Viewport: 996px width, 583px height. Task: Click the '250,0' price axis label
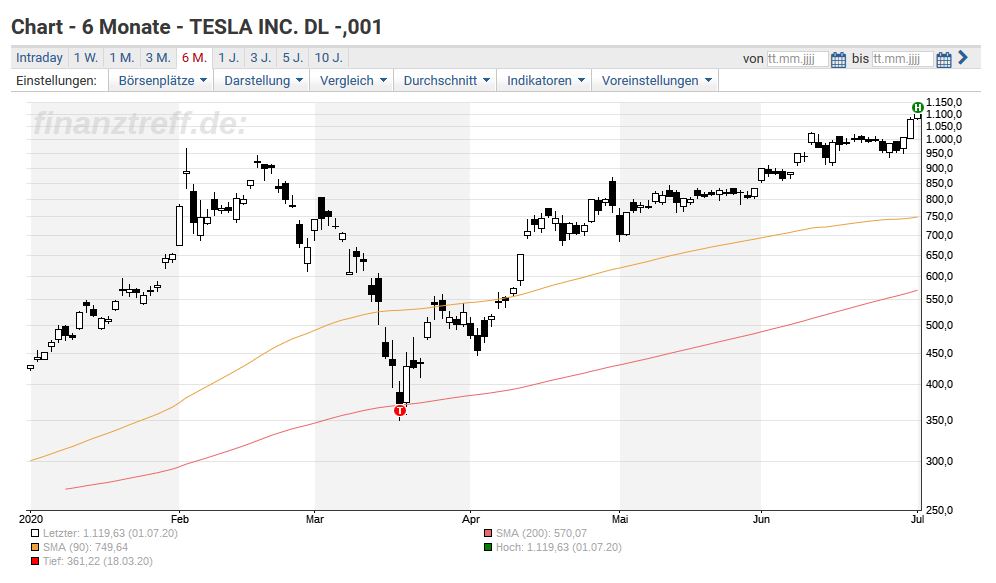(939, 511)
